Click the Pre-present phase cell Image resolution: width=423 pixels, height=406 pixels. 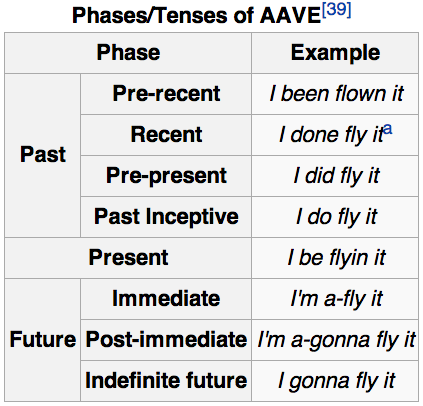click(166, 176)
